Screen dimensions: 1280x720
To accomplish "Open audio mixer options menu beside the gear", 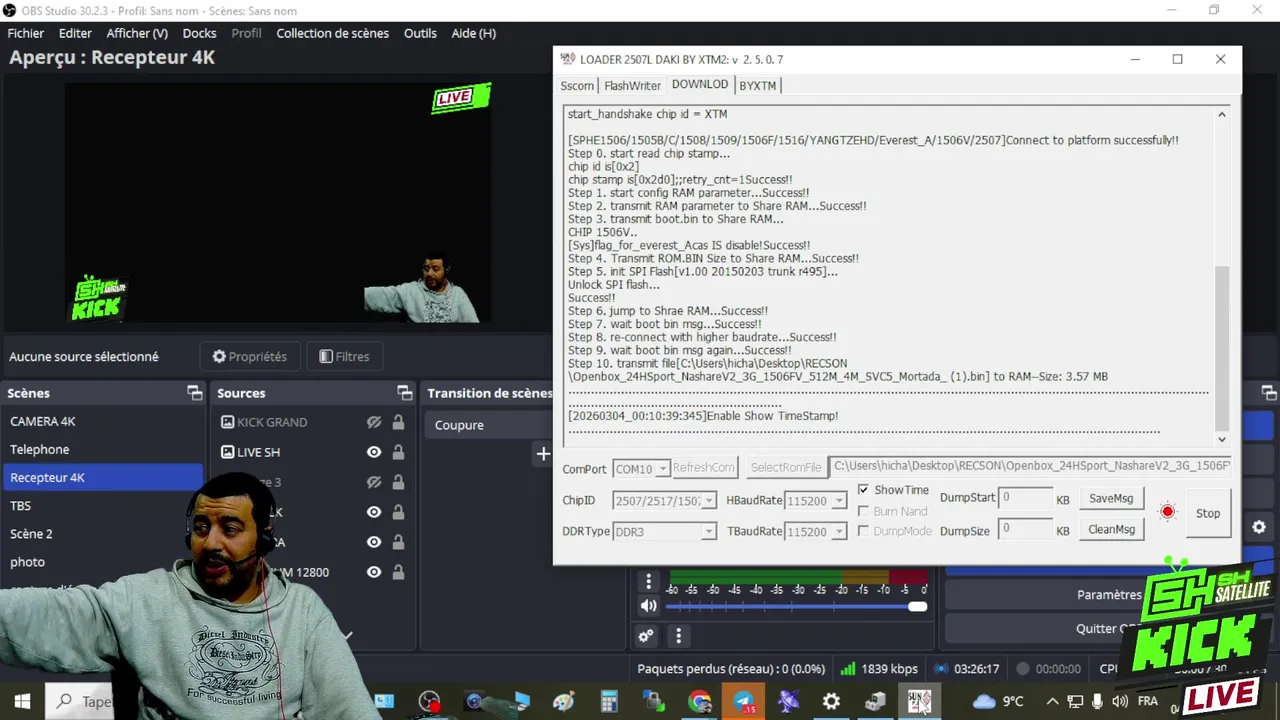I will 679,635.
